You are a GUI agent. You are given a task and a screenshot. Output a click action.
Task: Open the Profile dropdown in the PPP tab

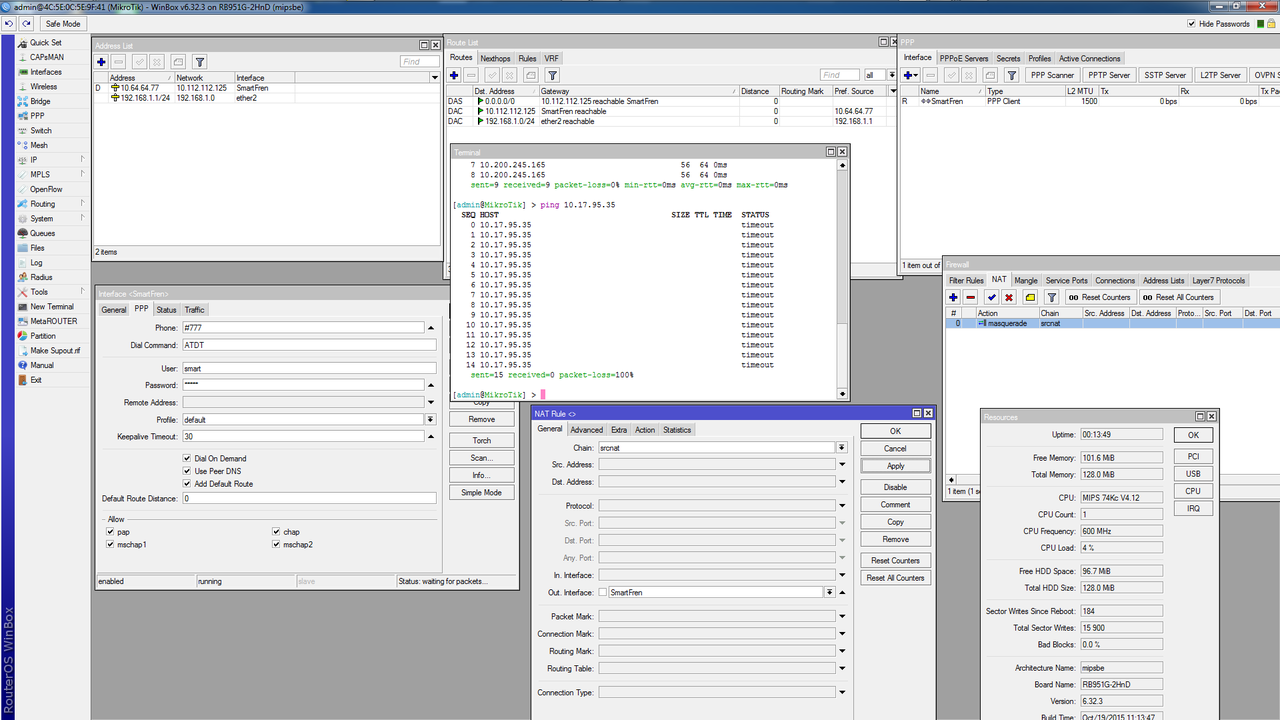430,420
